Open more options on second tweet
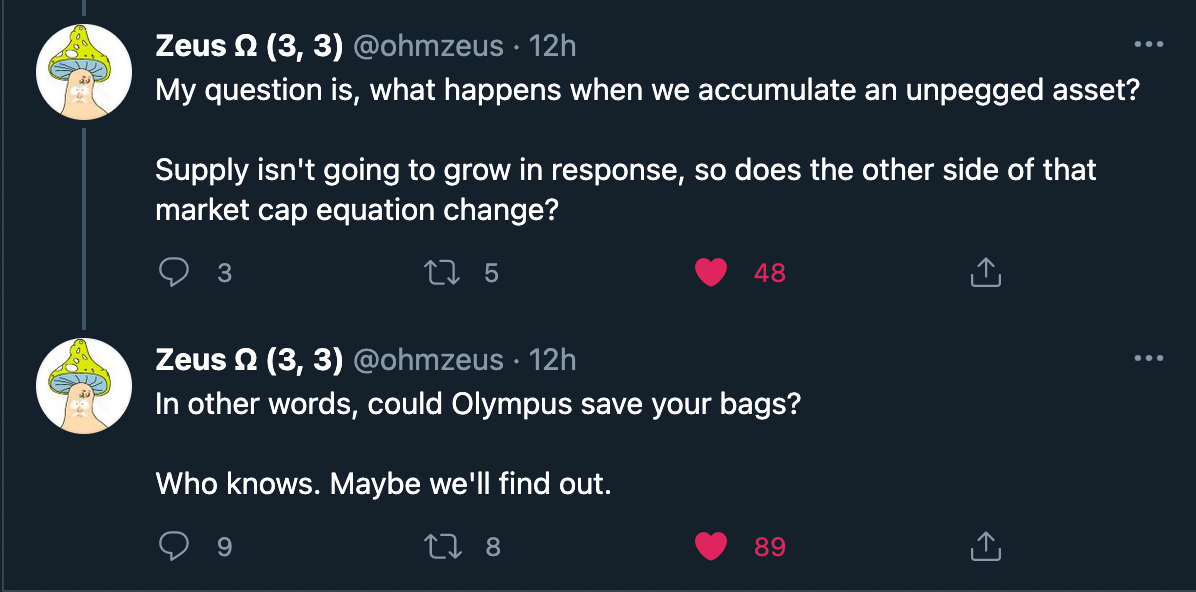The height and width of the screenshot is (592, 1196). (1149, 359)
